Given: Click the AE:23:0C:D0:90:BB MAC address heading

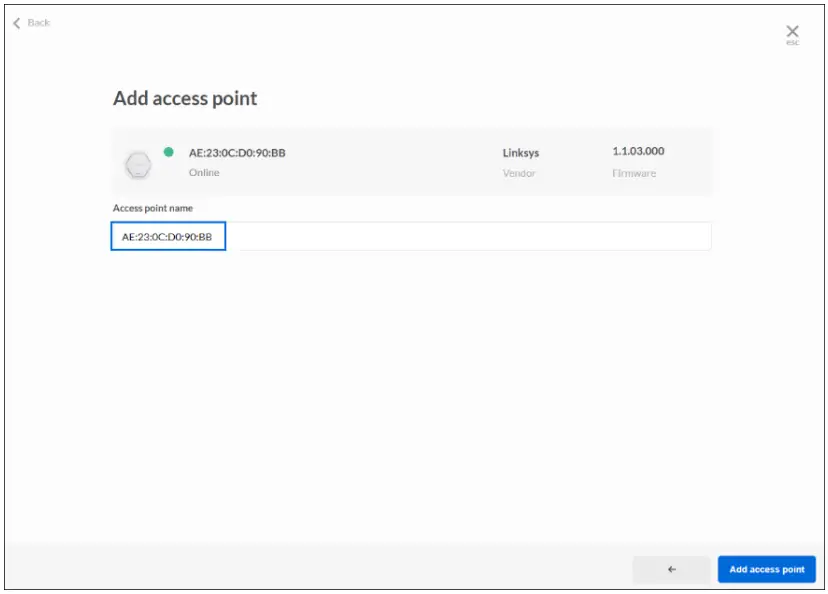Looking at the screenshot, I should [237, 153].
